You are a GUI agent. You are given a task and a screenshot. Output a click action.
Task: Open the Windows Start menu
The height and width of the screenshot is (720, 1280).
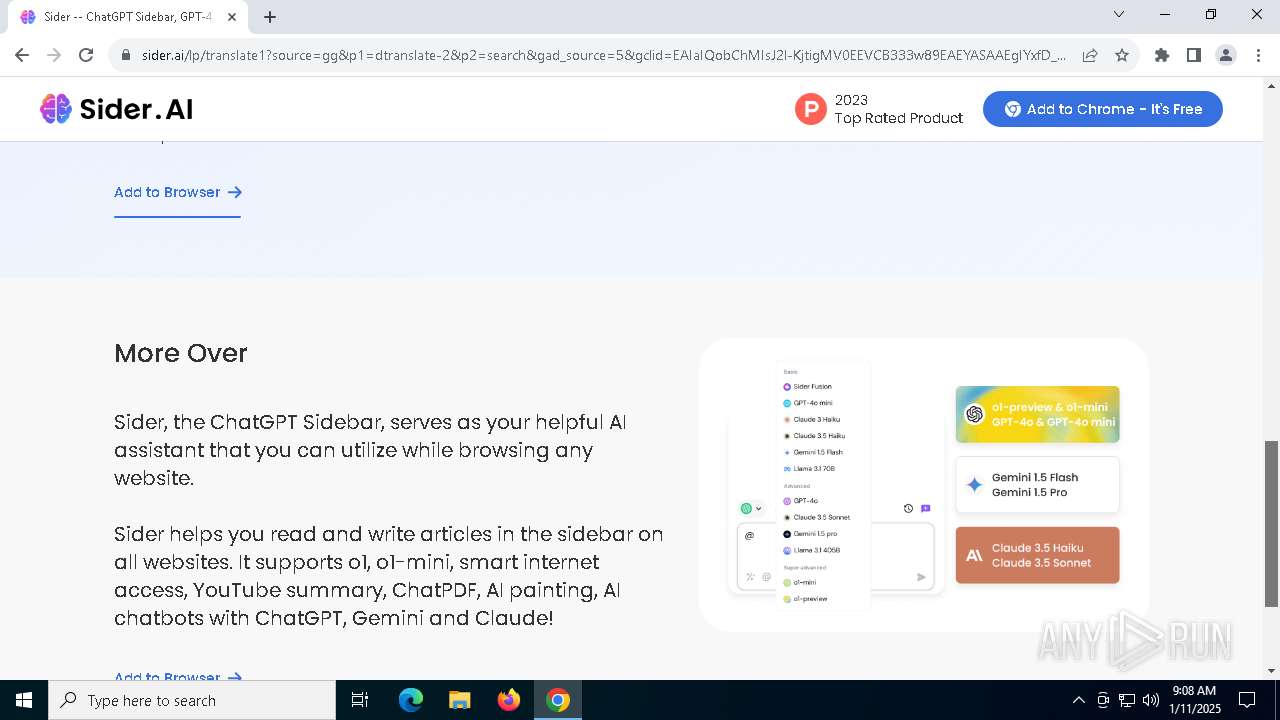click(x=24, y=700)
